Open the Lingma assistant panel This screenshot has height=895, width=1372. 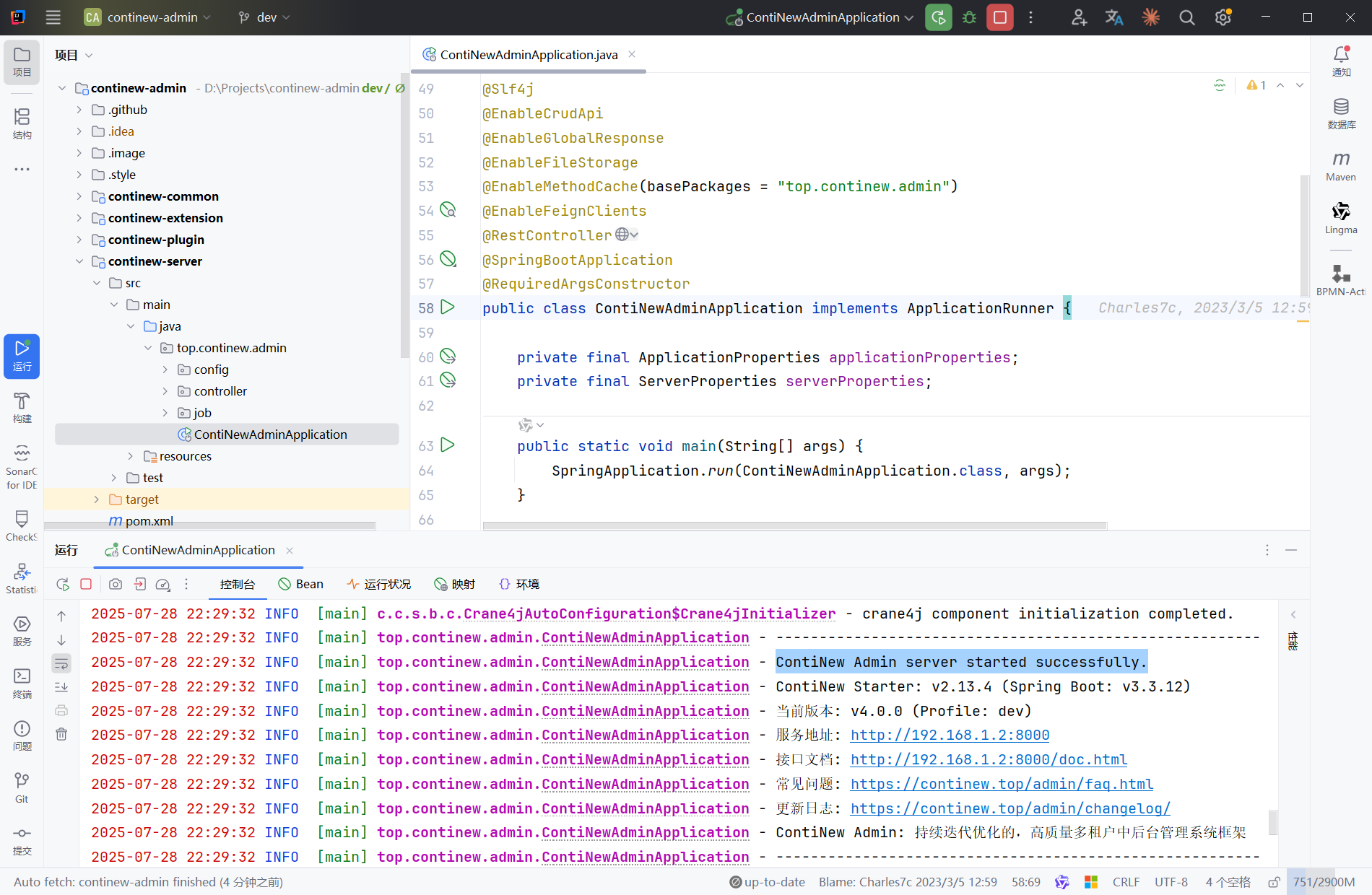[x=1341, y=219]
